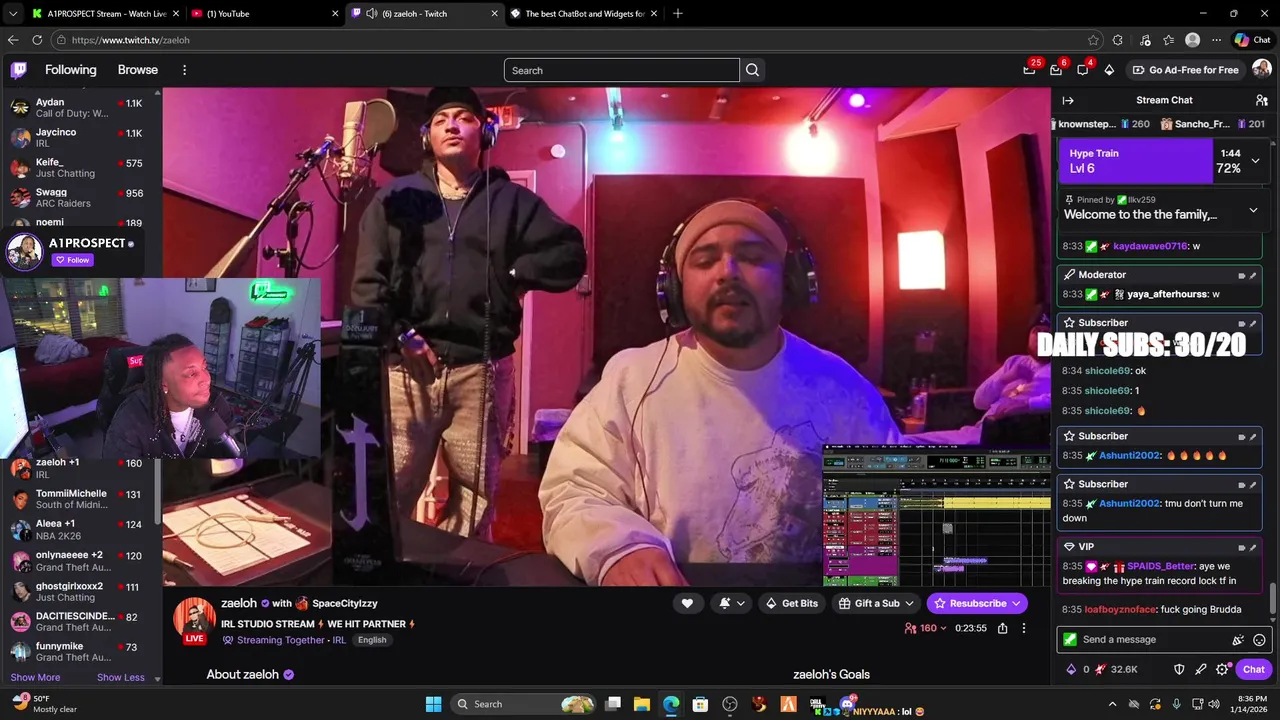Click the Twitch search input field

point(621,70)
